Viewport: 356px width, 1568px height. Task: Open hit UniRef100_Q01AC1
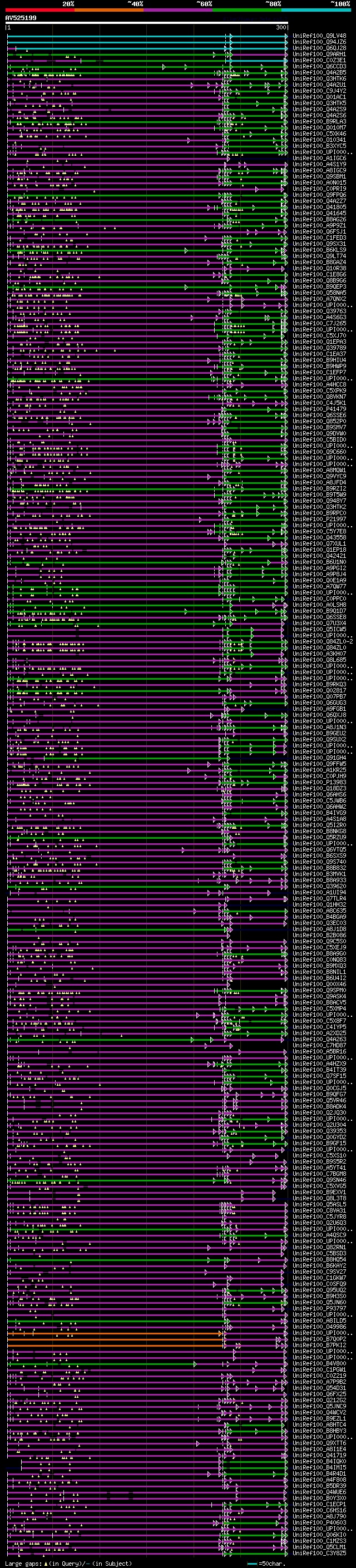tap(319, 97)
